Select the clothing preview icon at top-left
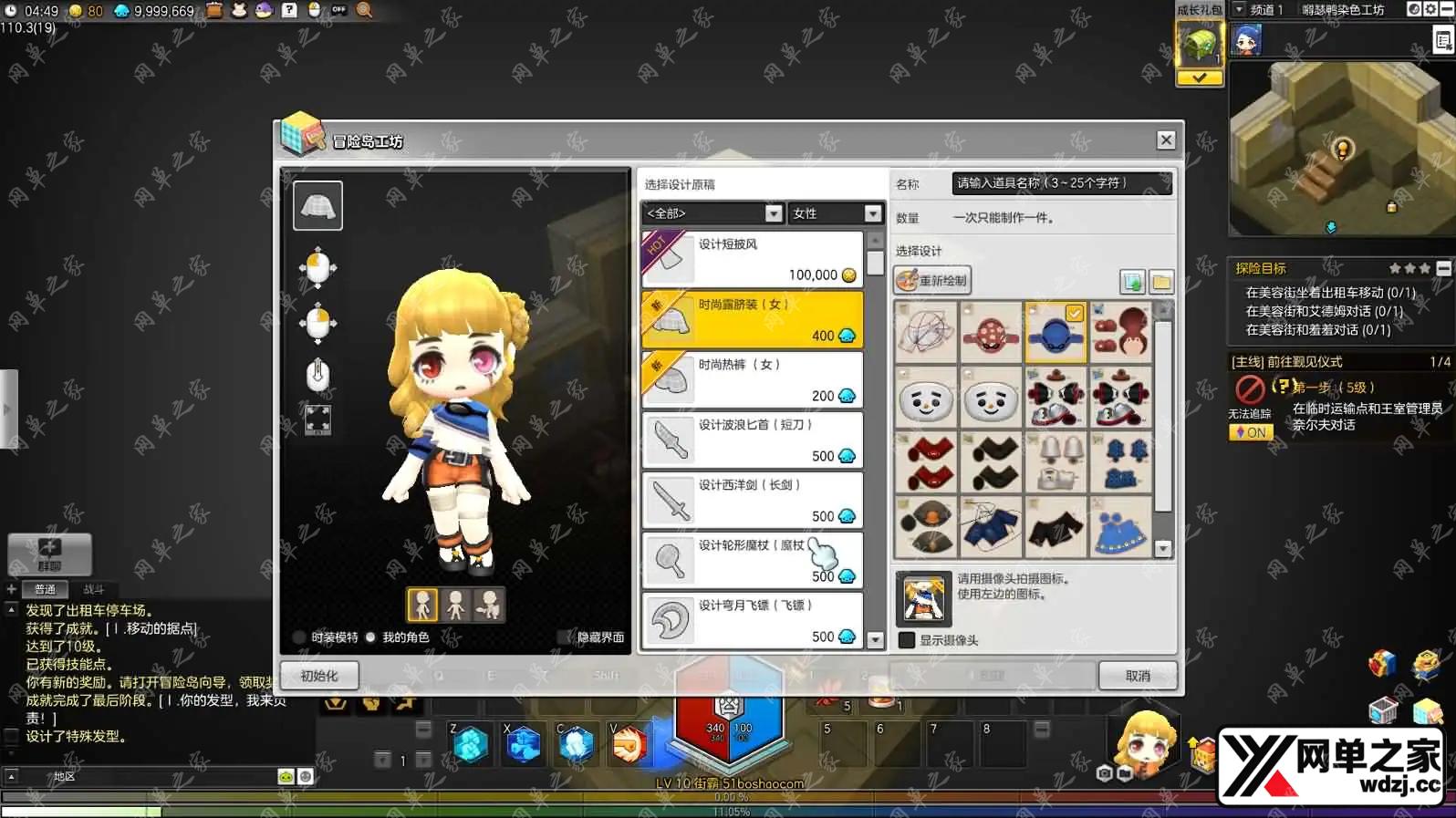Image resolution: width=1456 pixels, height=818 pixels. [317, 205]
